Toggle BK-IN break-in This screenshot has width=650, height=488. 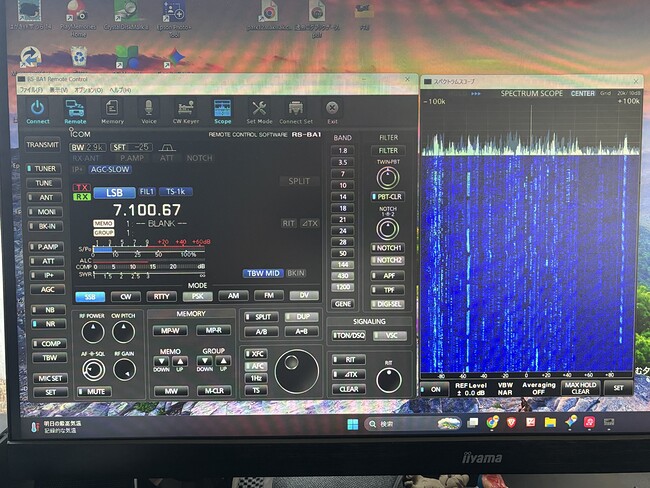(46, 226)
